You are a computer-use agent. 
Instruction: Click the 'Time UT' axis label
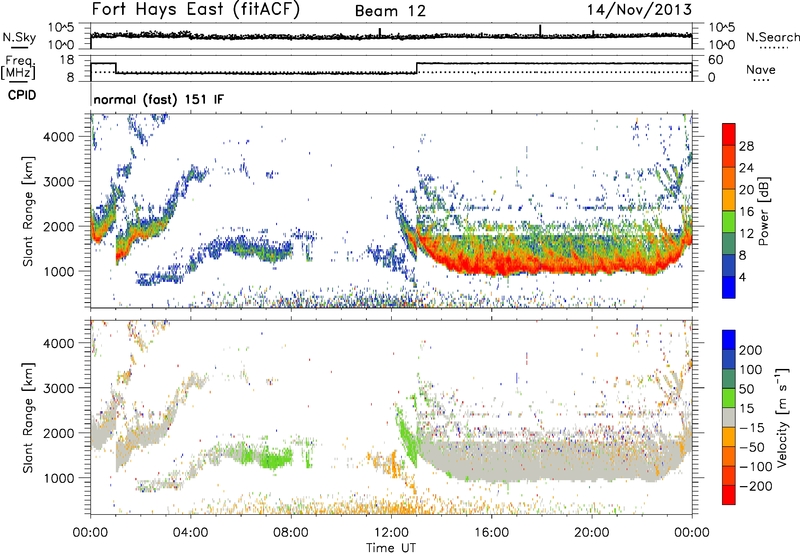391,548
